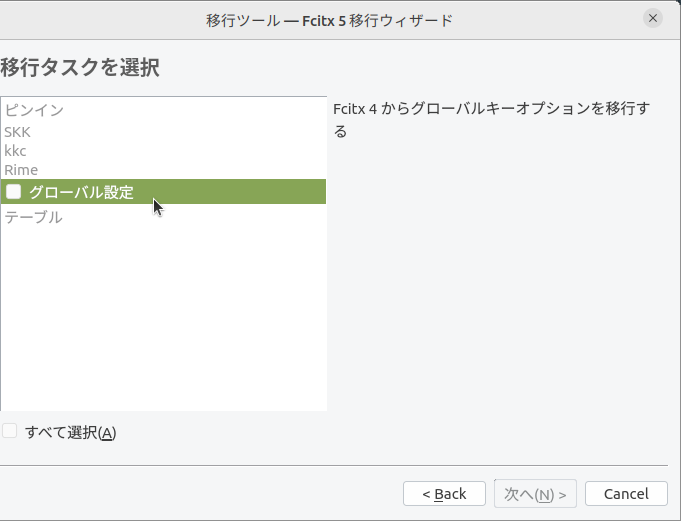
Task: Pick the Rime migration task
Action: (x=21, y=170)
